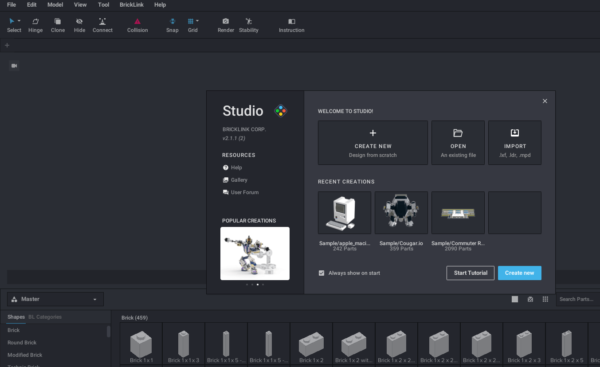Activate the Hide tool
600x367 pixels.
[79, 25]
